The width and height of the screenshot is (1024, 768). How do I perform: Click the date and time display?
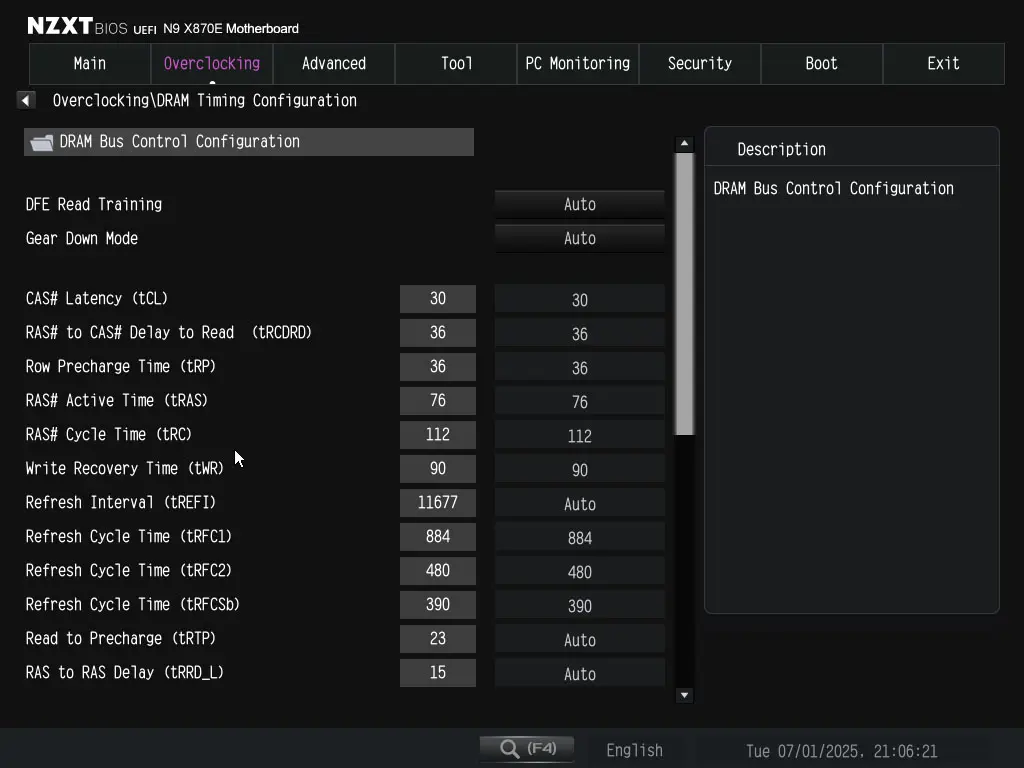pyautogui.click(x=841, y=751)
